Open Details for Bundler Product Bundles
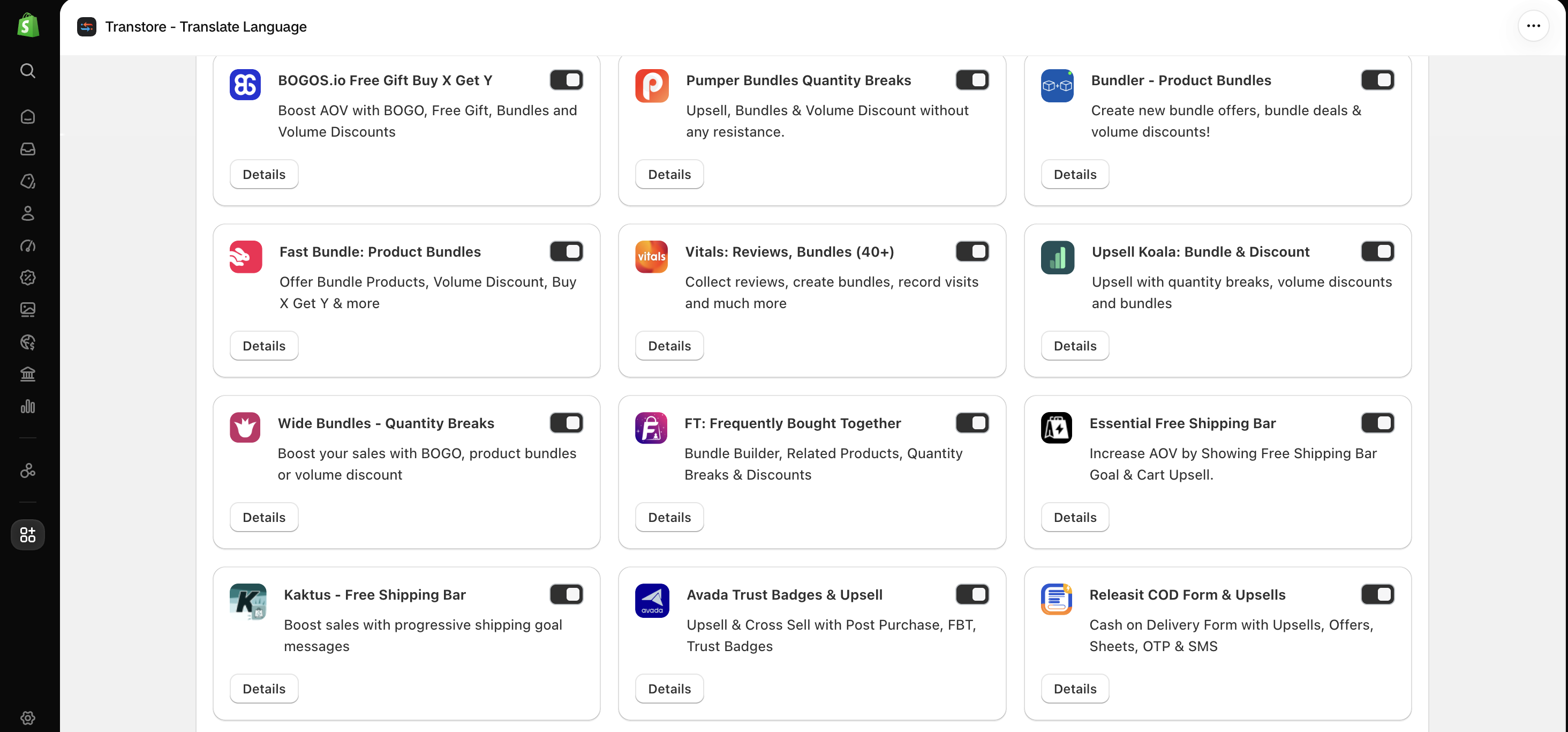Viewport: 1568px width, 732px height. (x=1075, y=174)
